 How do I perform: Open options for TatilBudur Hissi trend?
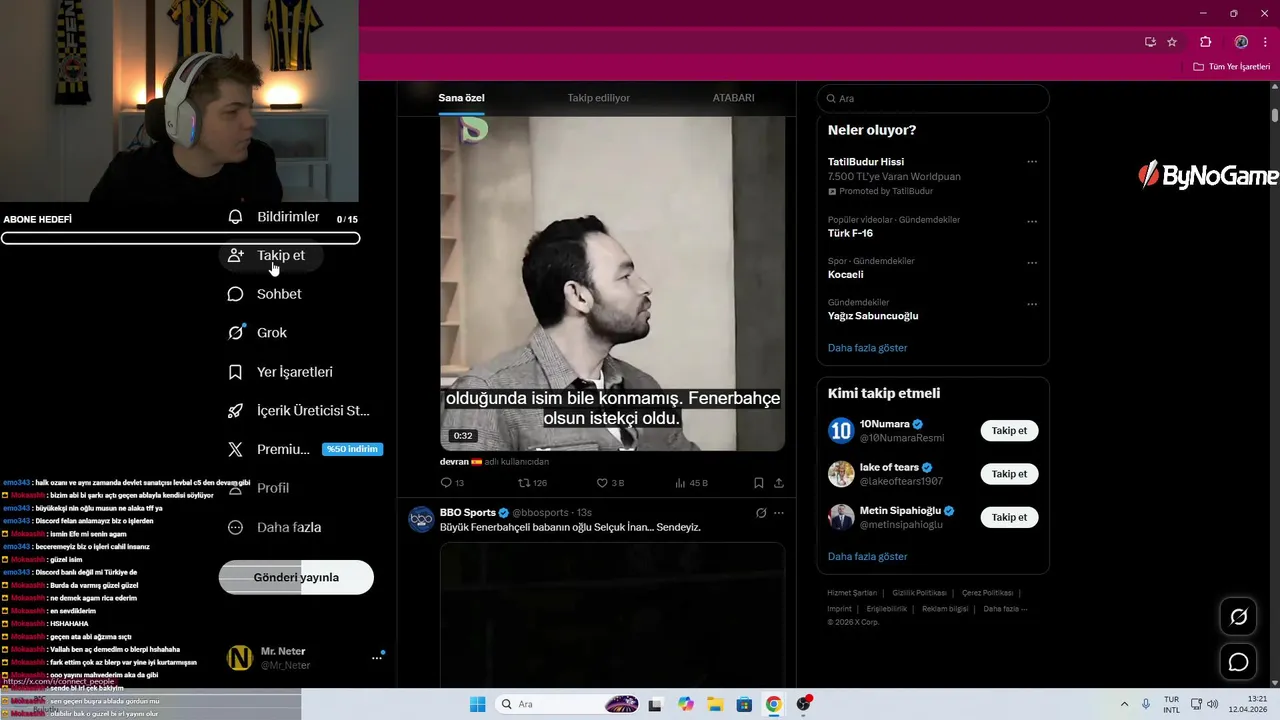1032,162
